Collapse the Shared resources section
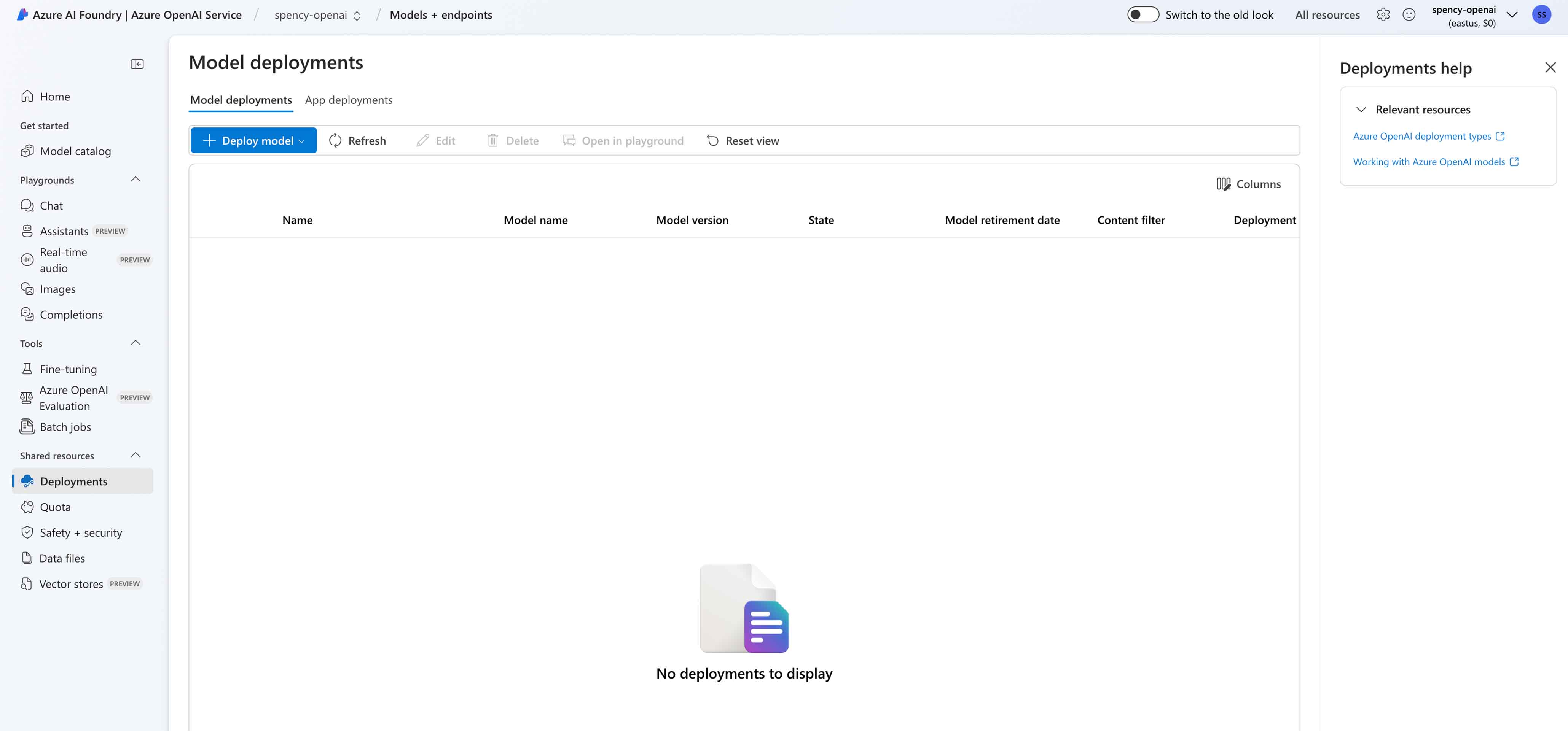1568x731 pixels. (136, 456)
